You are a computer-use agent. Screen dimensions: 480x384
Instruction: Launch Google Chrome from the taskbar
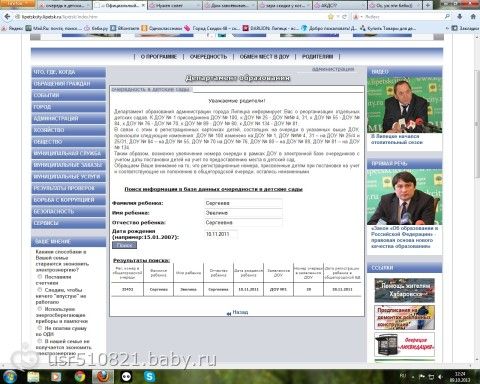80,377
